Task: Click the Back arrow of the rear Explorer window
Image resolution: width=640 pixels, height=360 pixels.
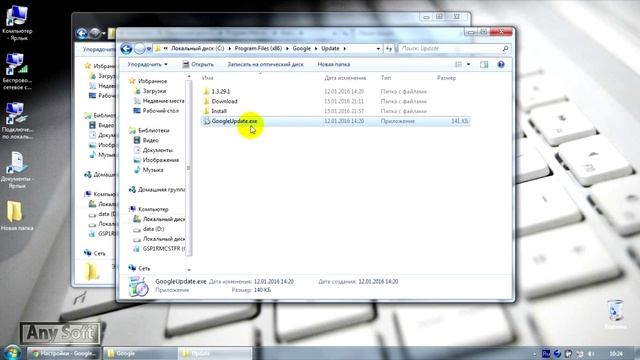Action: coord(82,33)
